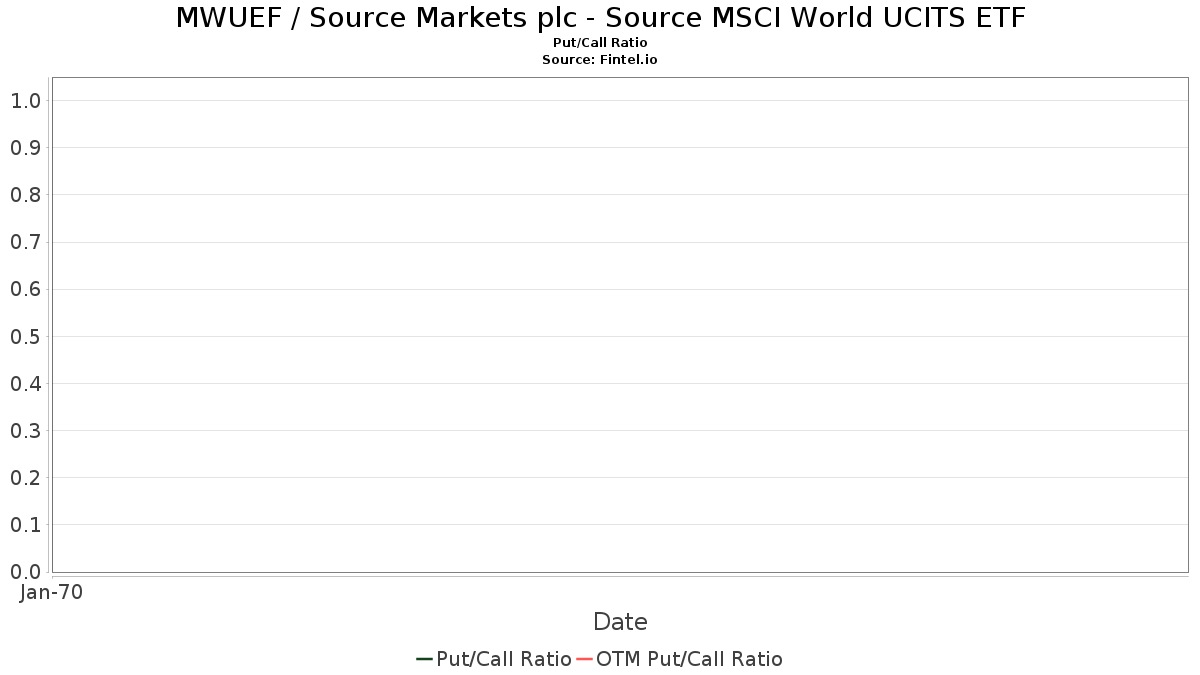The image size is (1200, 675).
Task: Click the red OTM Put/Call Ratio legend line
Action: tap(584, 659)
